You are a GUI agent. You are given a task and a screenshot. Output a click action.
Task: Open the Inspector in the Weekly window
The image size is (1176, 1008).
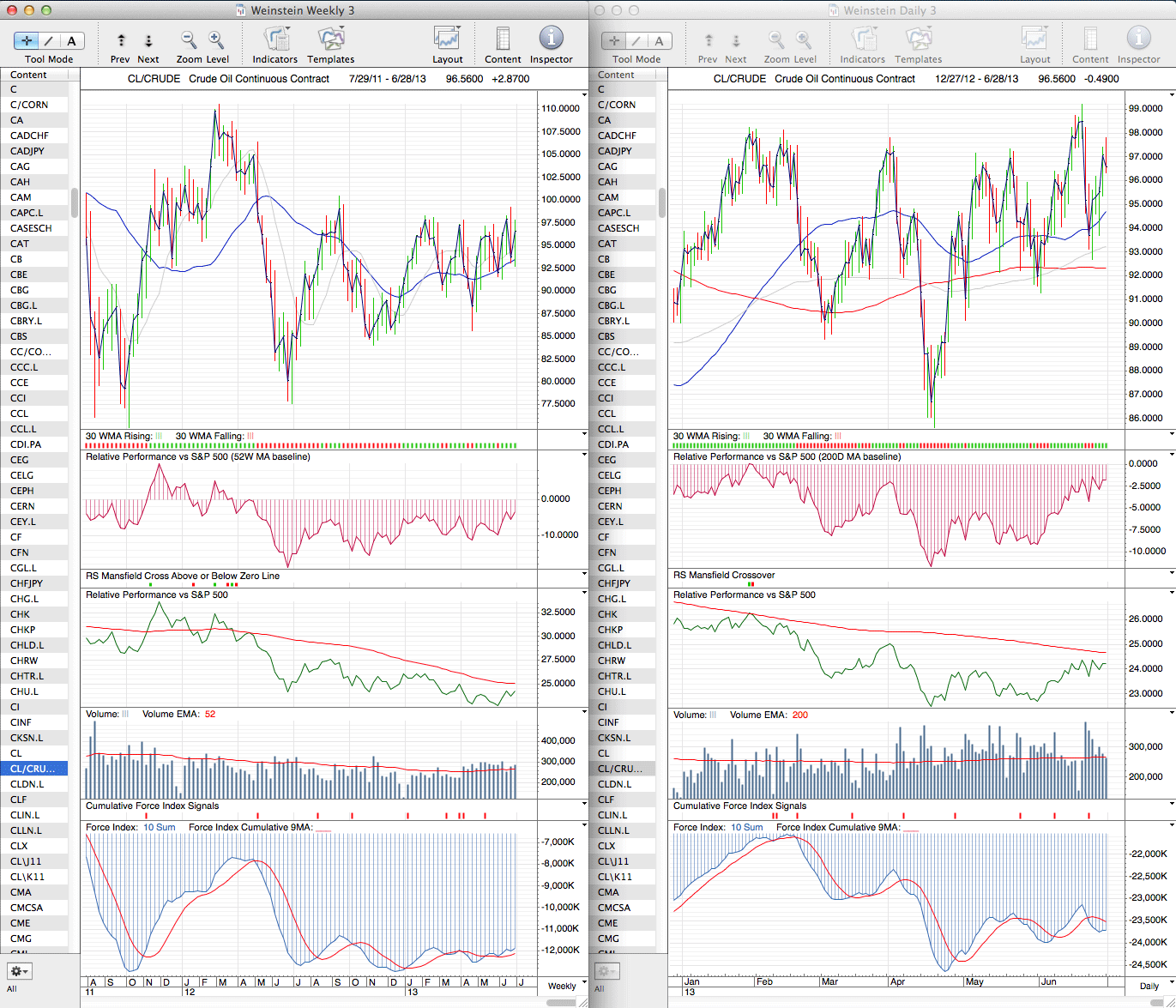coord(551,39)
